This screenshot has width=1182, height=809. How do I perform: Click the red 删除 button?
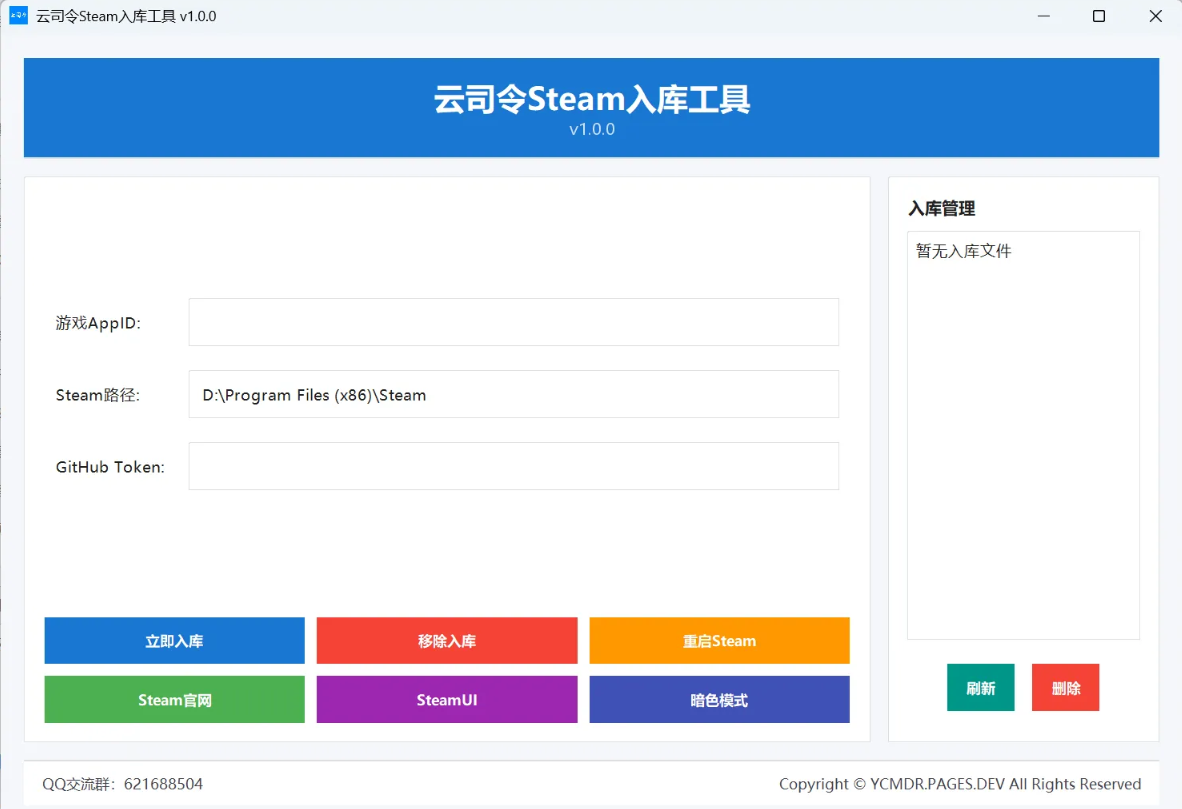(1065, 688)
